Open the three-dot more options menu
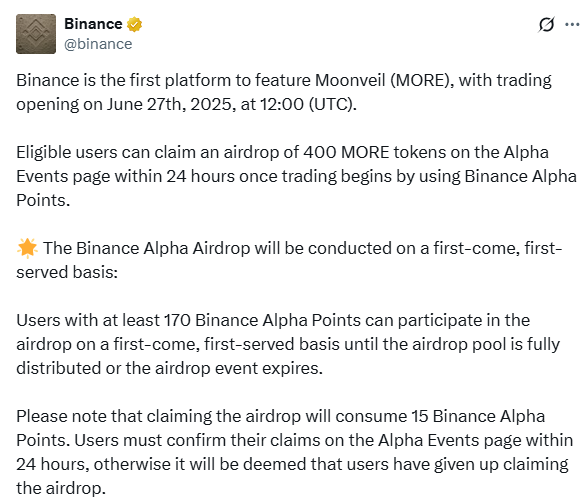 click(x=572, y=25)
